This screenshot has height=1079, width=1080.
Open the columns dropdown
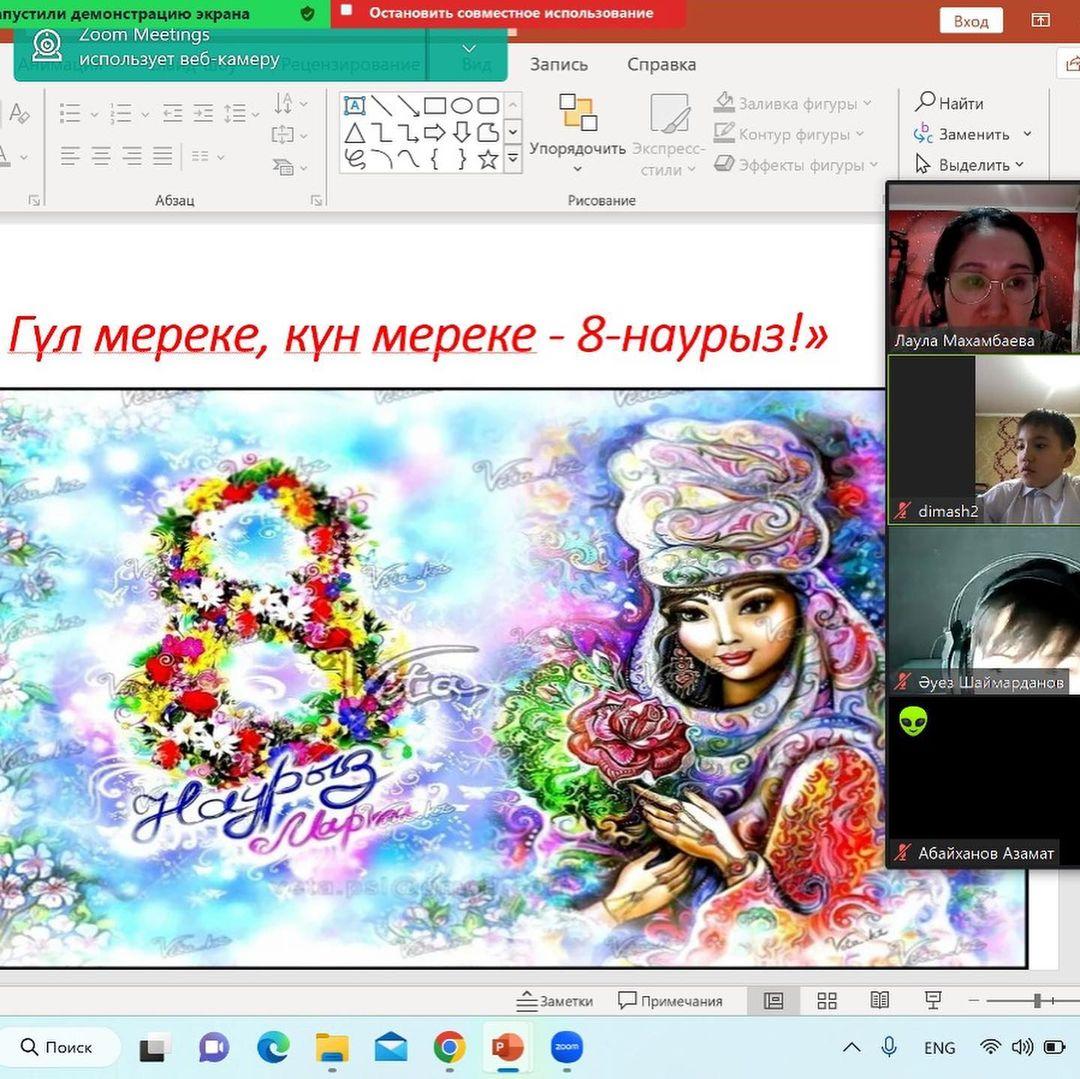coord(207,157)
